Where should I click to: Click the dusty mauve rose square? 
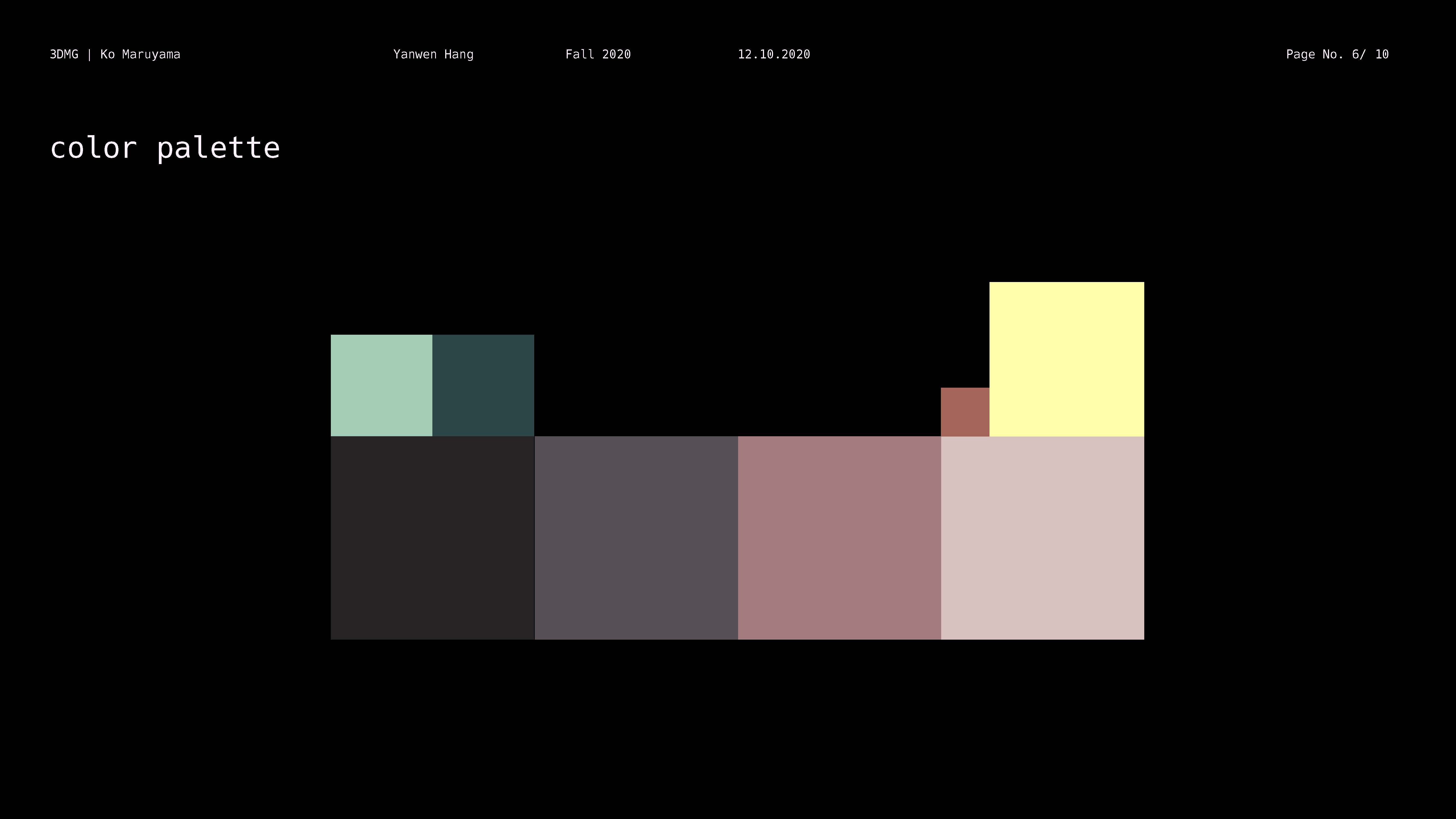click(839, 538)
